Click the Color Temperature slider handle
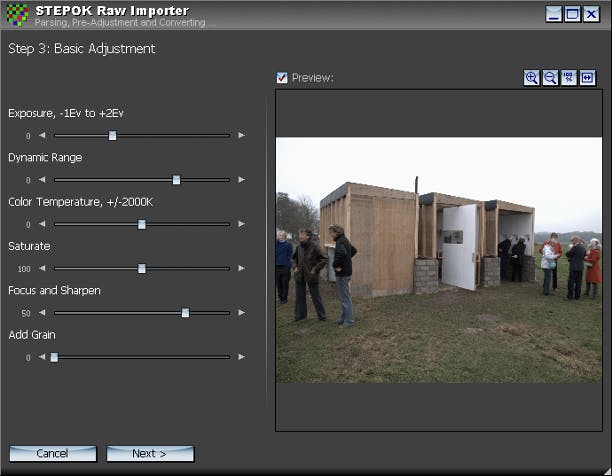The width and height of the screenshot is (612, 476). pos(142,224)
